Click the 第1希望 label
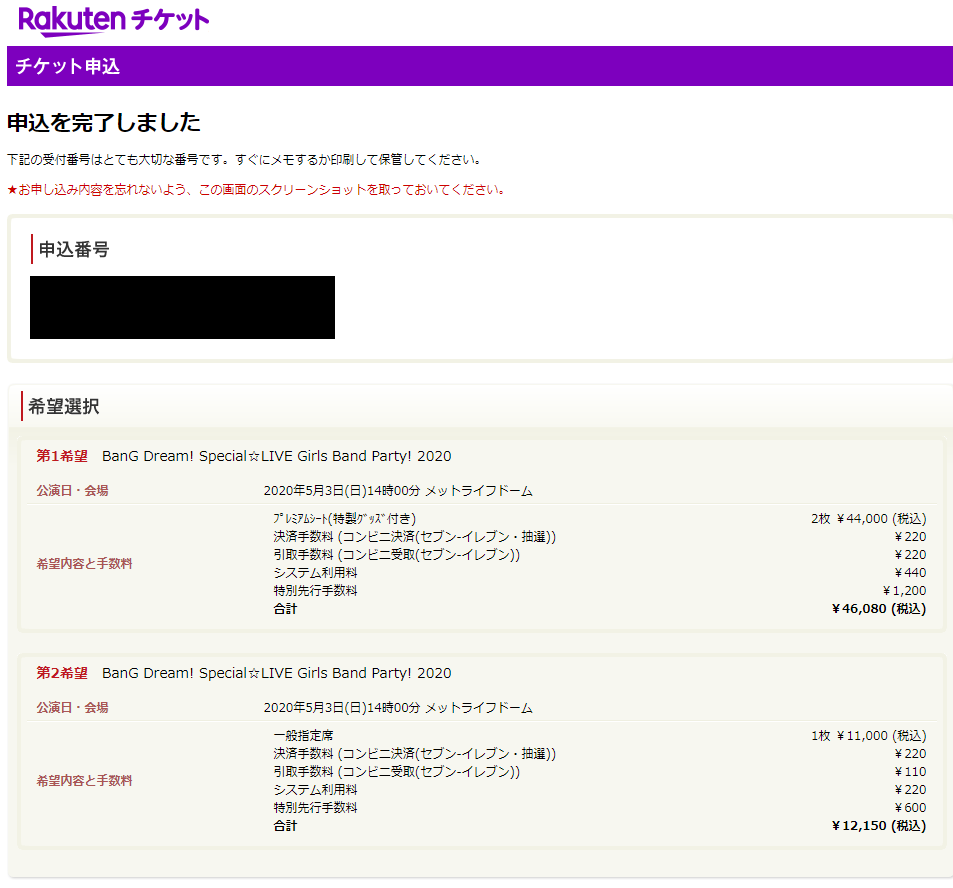Viewport: 953px width, 888px height. pyautogui.click(x=62, y=456)
